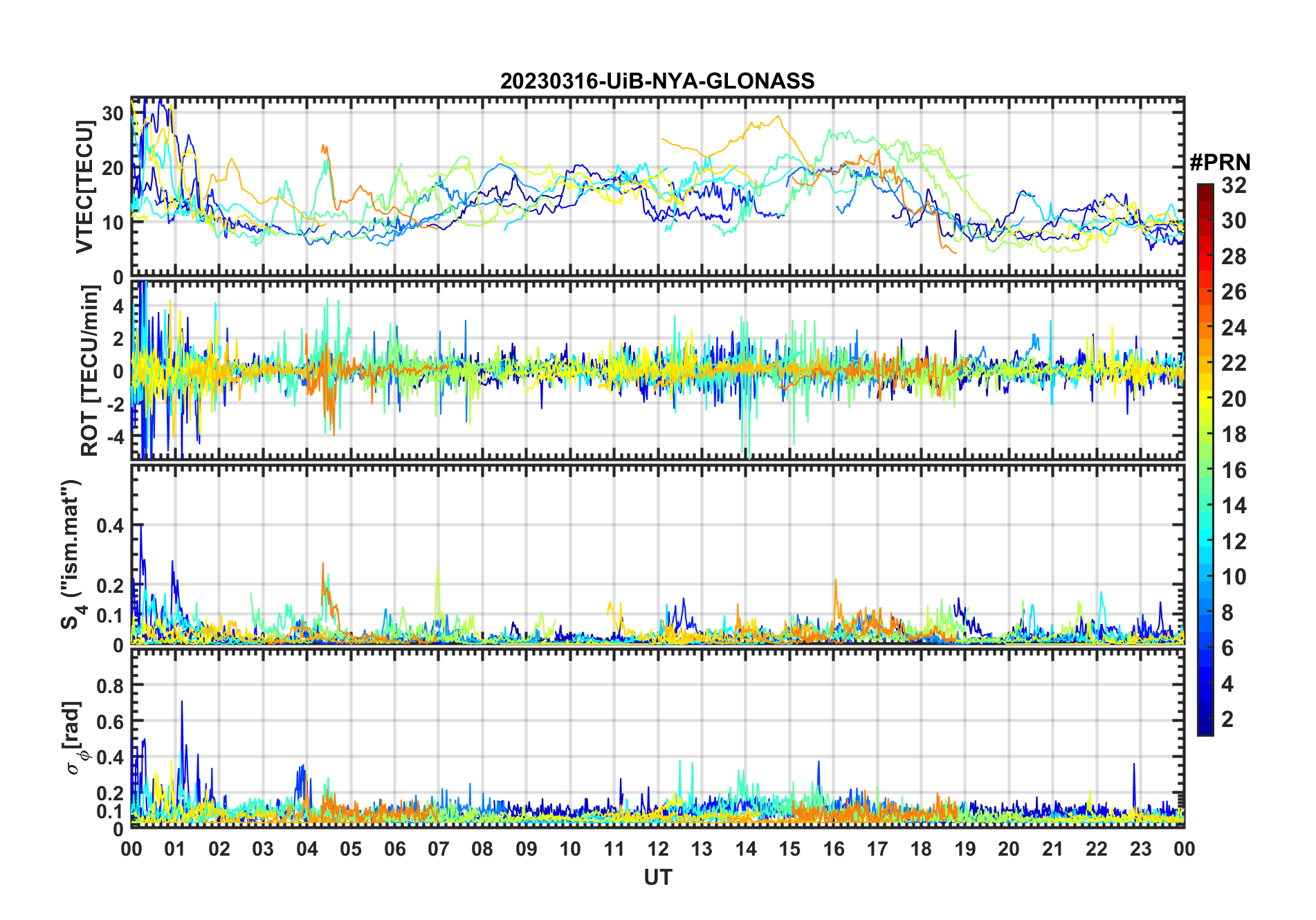Viewport: 1316px width, 920px height.
Task: Click x-axis tick label 08
Action: point(482,849)
